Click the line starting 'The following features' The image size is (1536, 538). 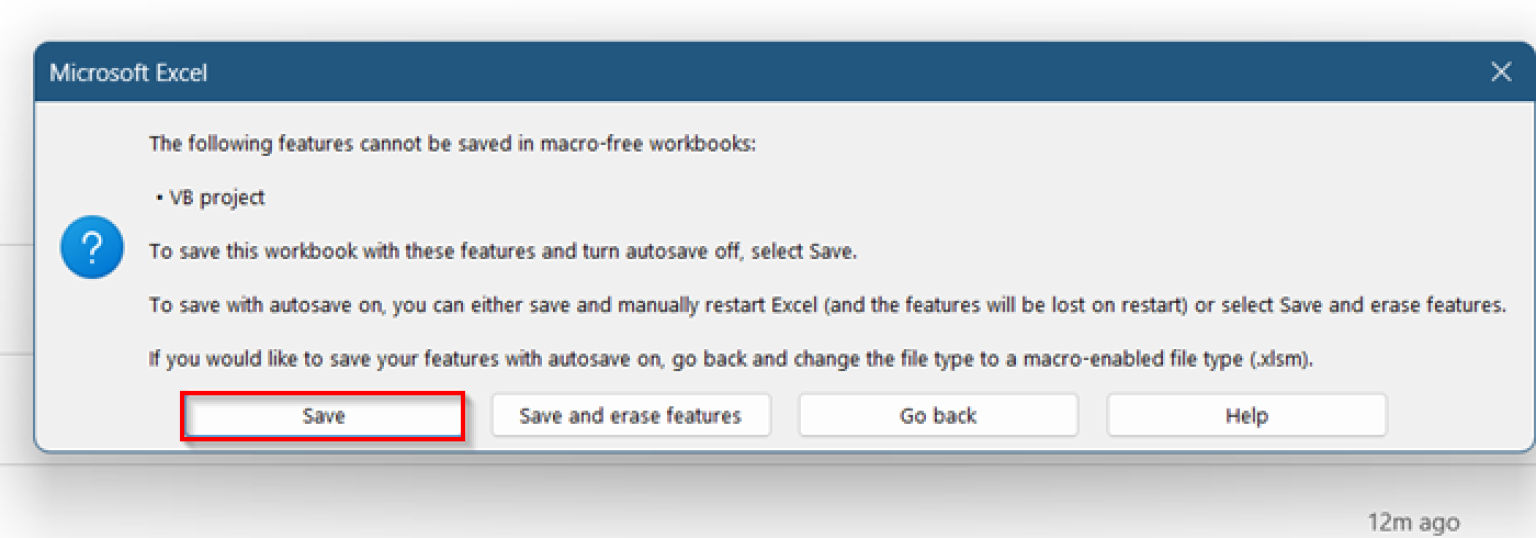(452, 144)
